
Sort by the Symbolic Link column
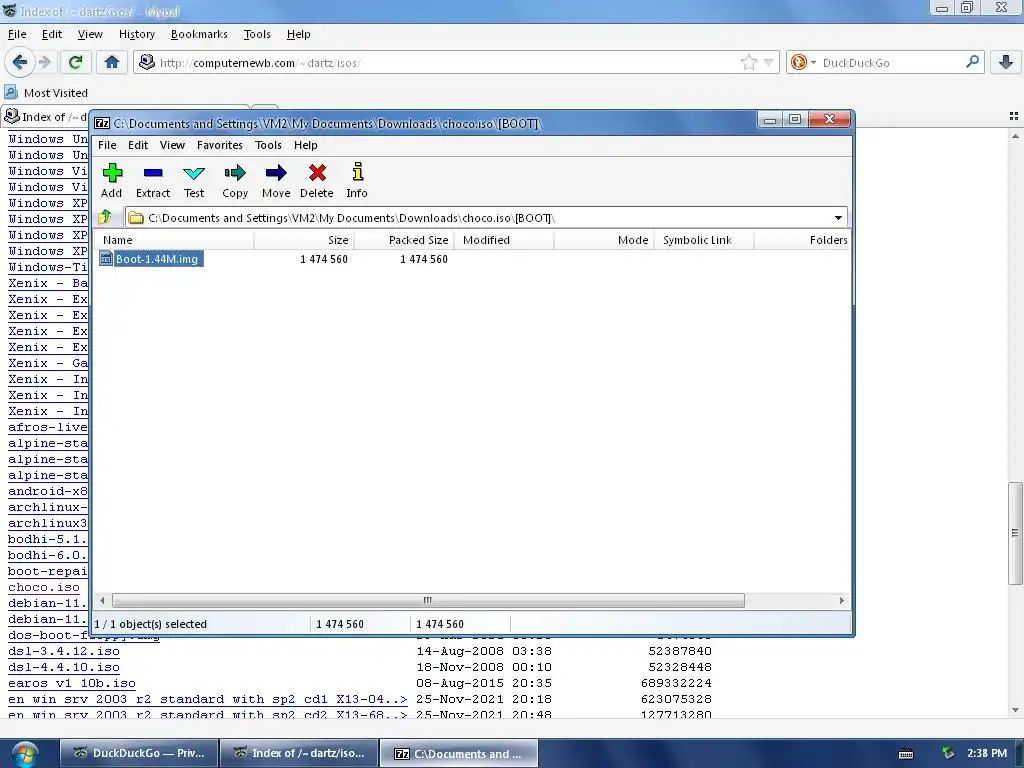704,240
